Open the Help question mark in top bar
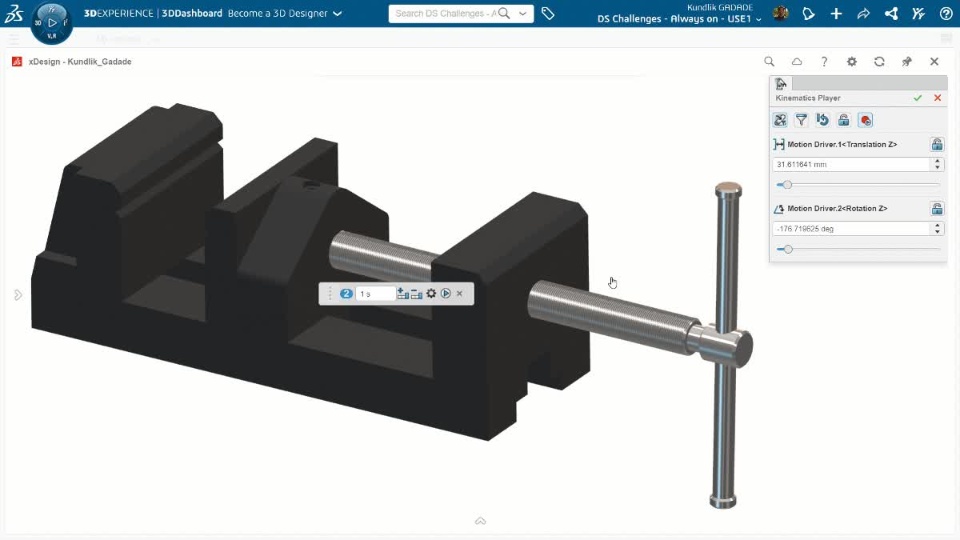Screen dimensions: 960x540 click(946, 13)
